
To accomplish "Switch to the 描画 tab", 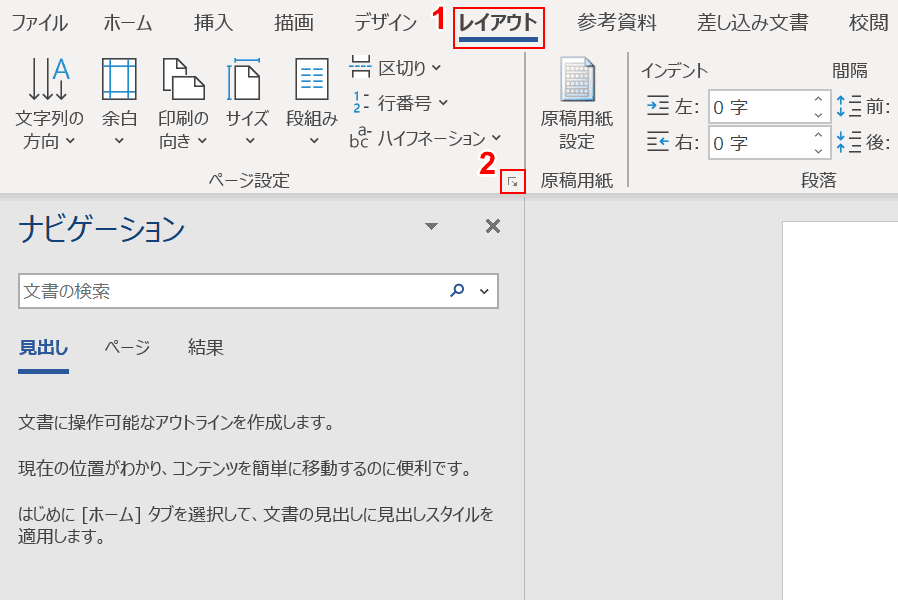I will [x=293, y=23].
